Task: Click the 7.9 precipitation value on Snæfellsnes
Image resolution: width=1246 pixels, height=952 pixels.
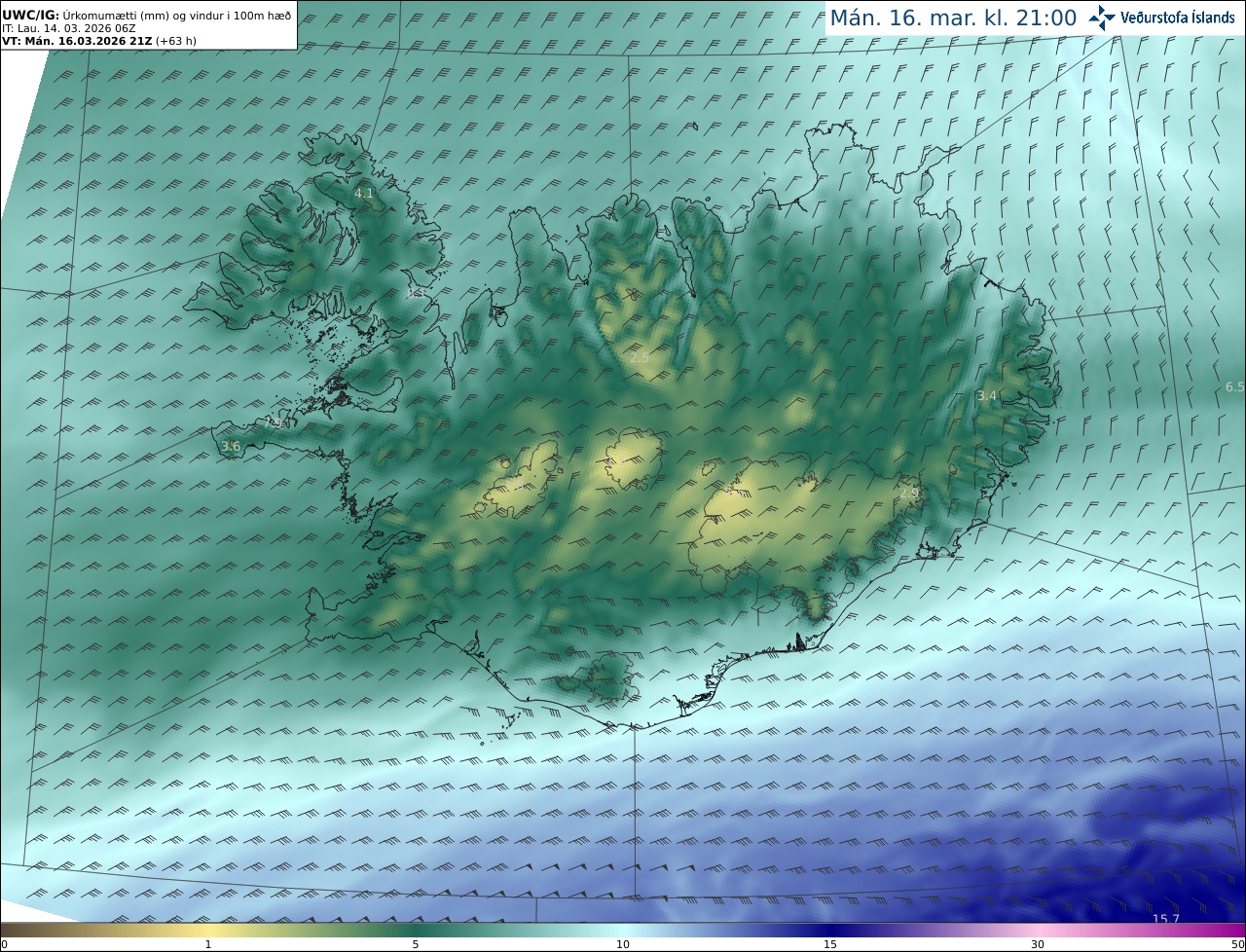Action: pyautogui.click(x=274, y=422)
